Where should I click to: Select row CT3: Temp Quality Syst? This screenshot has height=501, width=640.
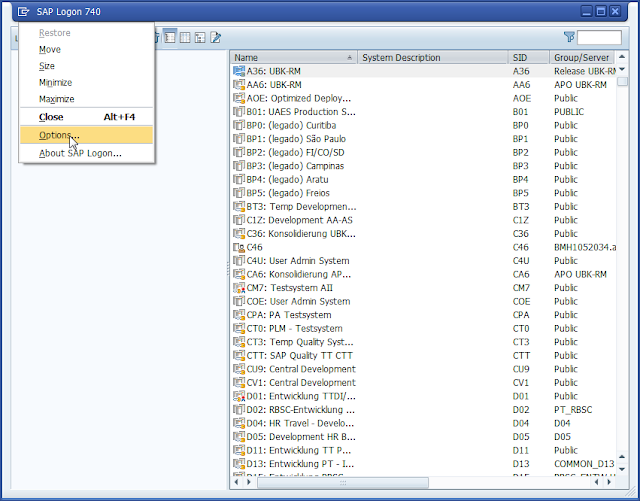424,342
